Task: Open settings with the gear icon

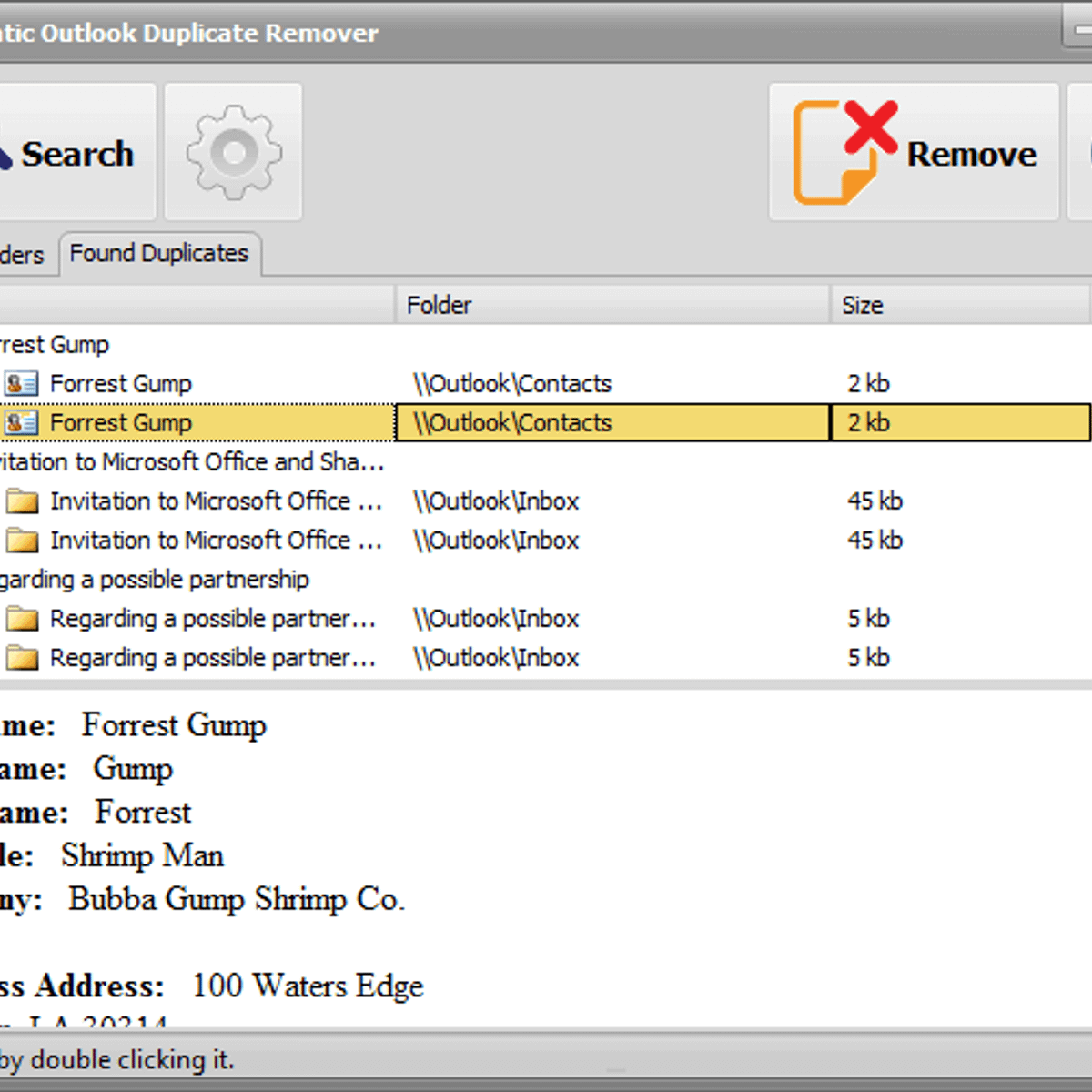Action: point(234,153)
